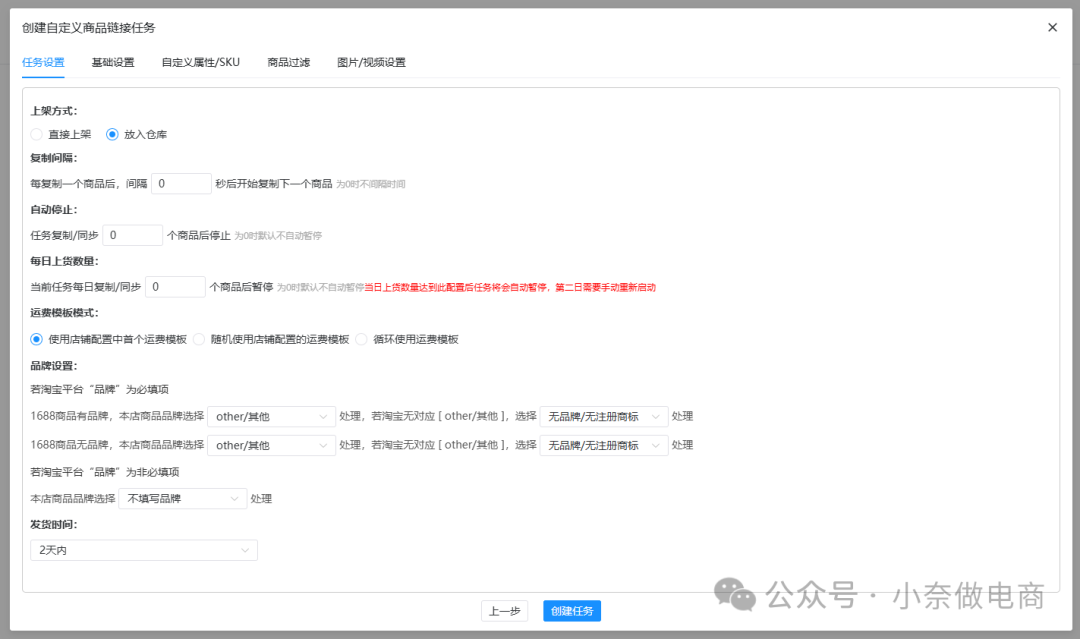Screen dimensions: 1080x639
Task: Click the 为0时默认不自动暂停 hint under 自动停止
Action: (x=278, y=236)
